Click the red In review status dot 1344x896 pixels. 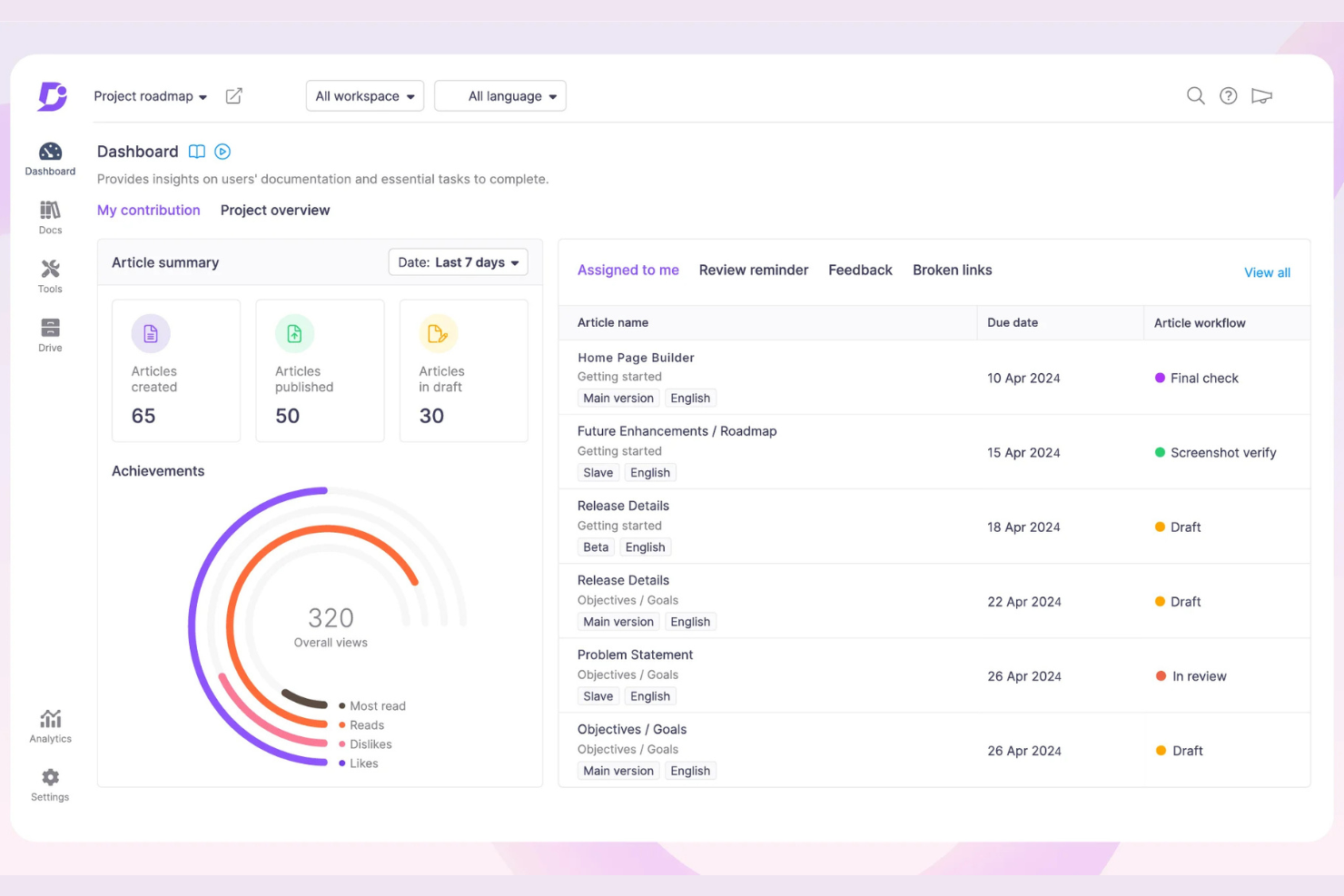point(1161,675)
